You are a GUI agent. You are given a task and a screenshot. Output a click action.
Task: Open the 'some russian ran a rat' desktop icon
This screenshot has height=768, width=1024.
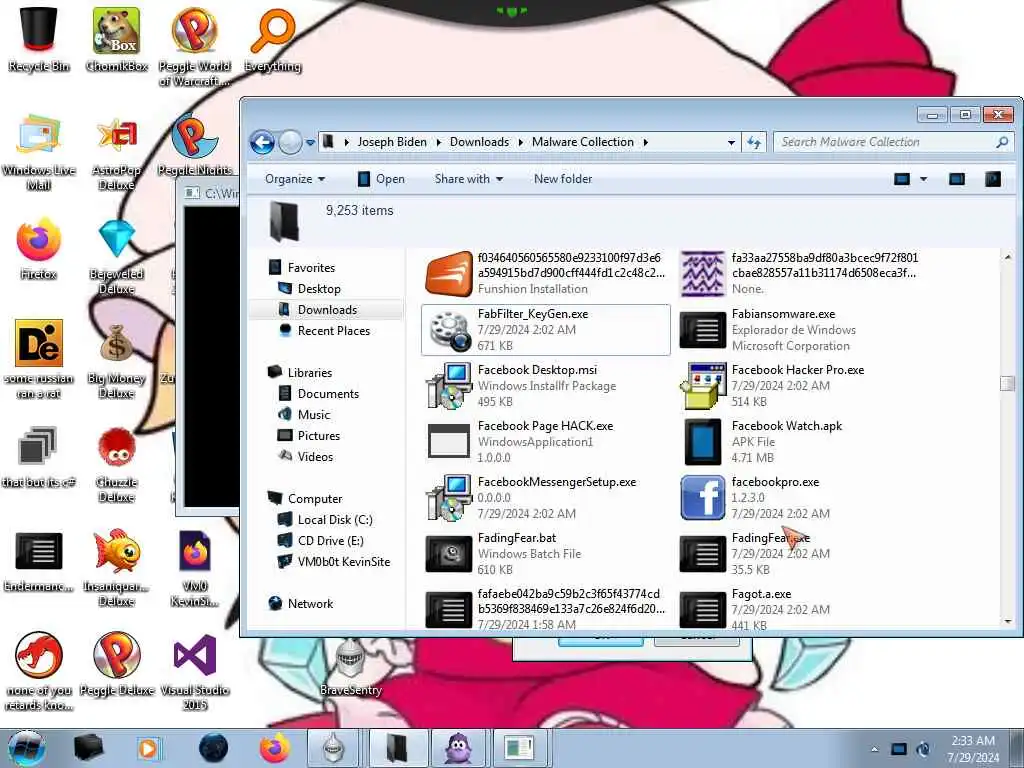39,359
